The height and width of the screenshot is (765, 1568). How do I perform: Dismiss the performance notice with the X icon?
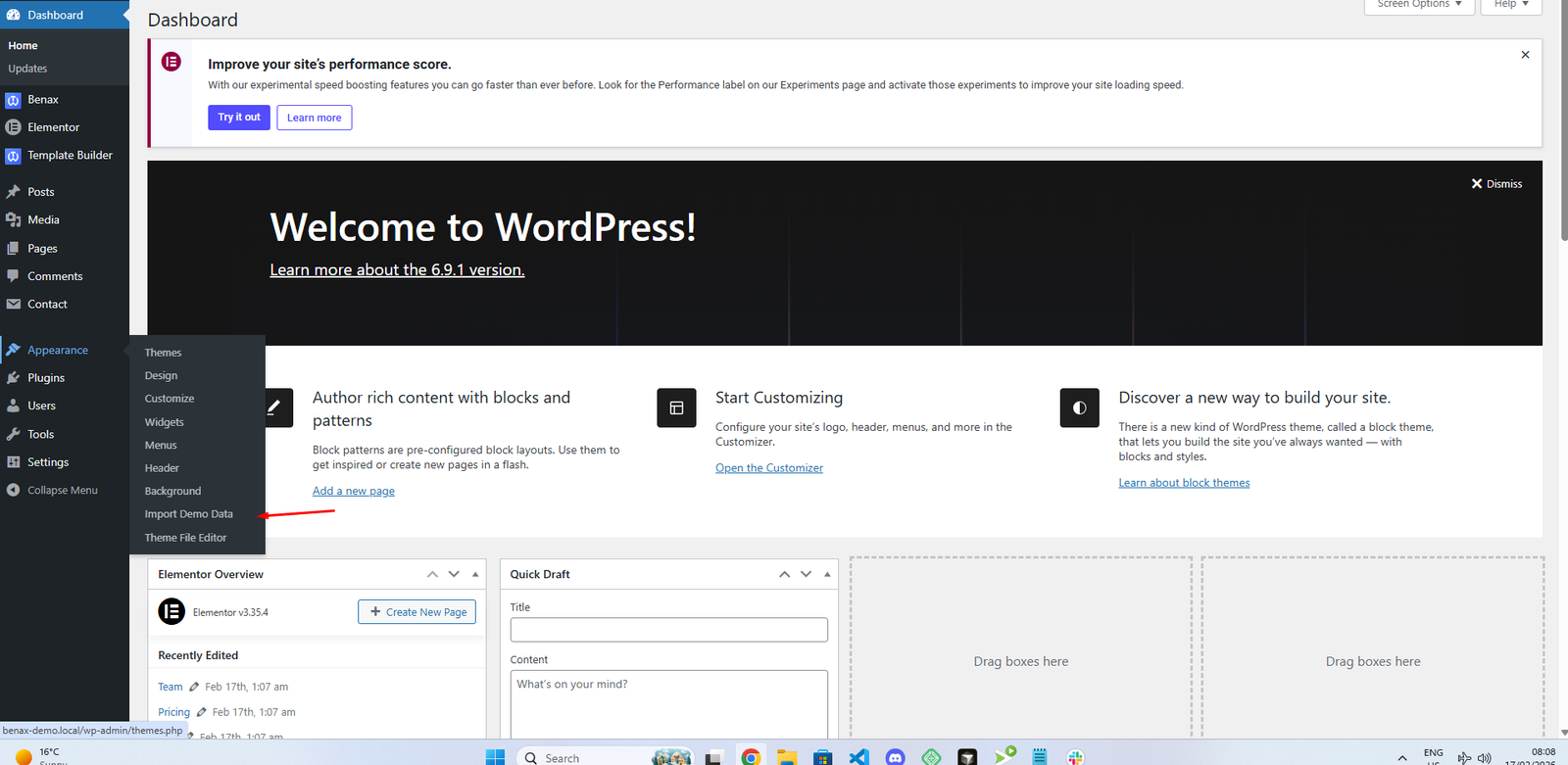(x=1525, y=55)
